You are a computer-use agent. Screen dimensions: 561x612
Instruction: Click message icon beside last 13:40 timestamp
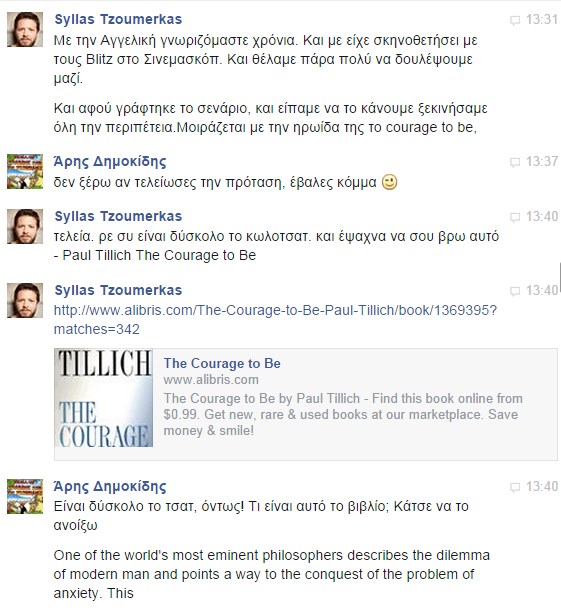point(515,487)
